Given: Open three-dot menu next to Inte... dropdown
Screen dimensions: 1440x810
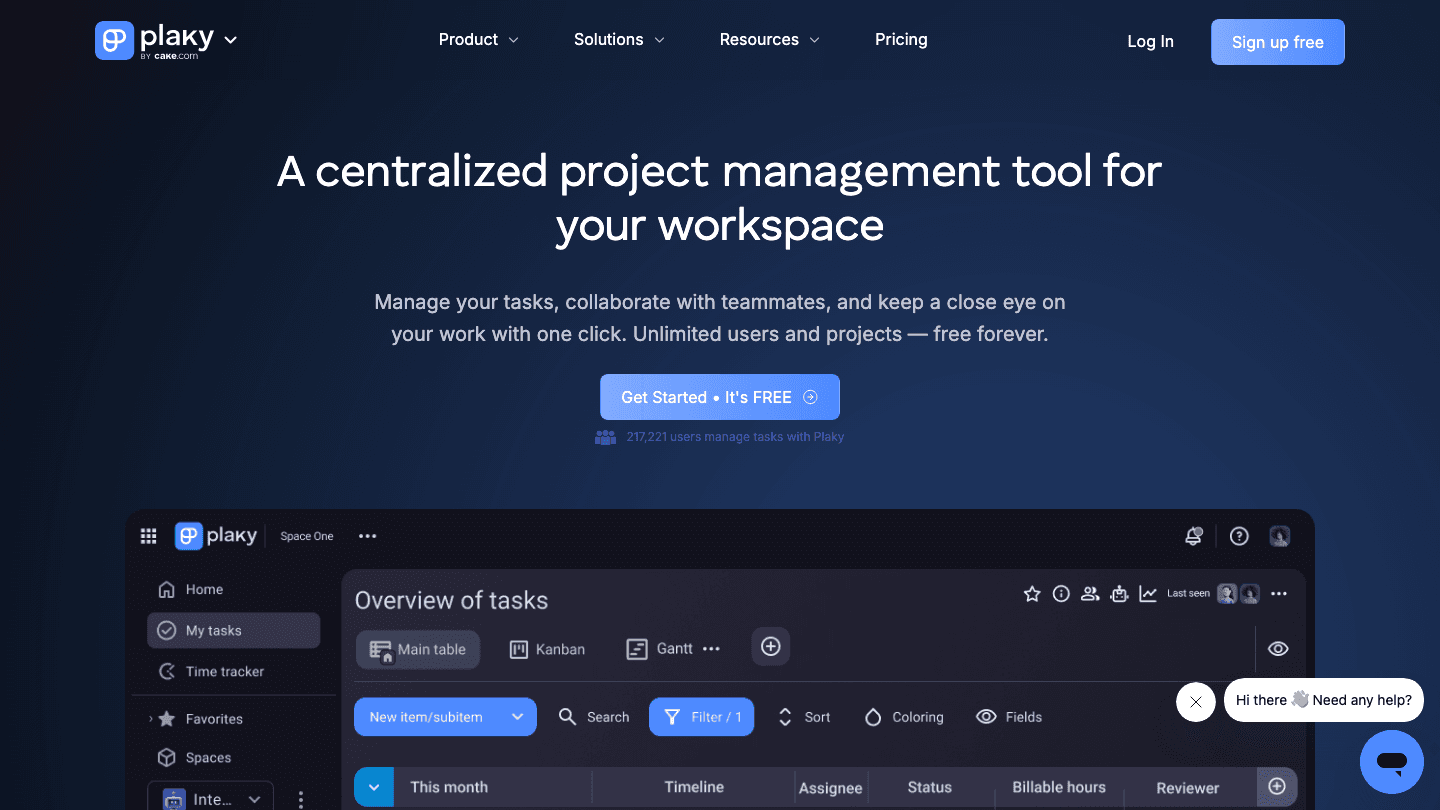Looking at the screenshot, I should tap(301, 799).
